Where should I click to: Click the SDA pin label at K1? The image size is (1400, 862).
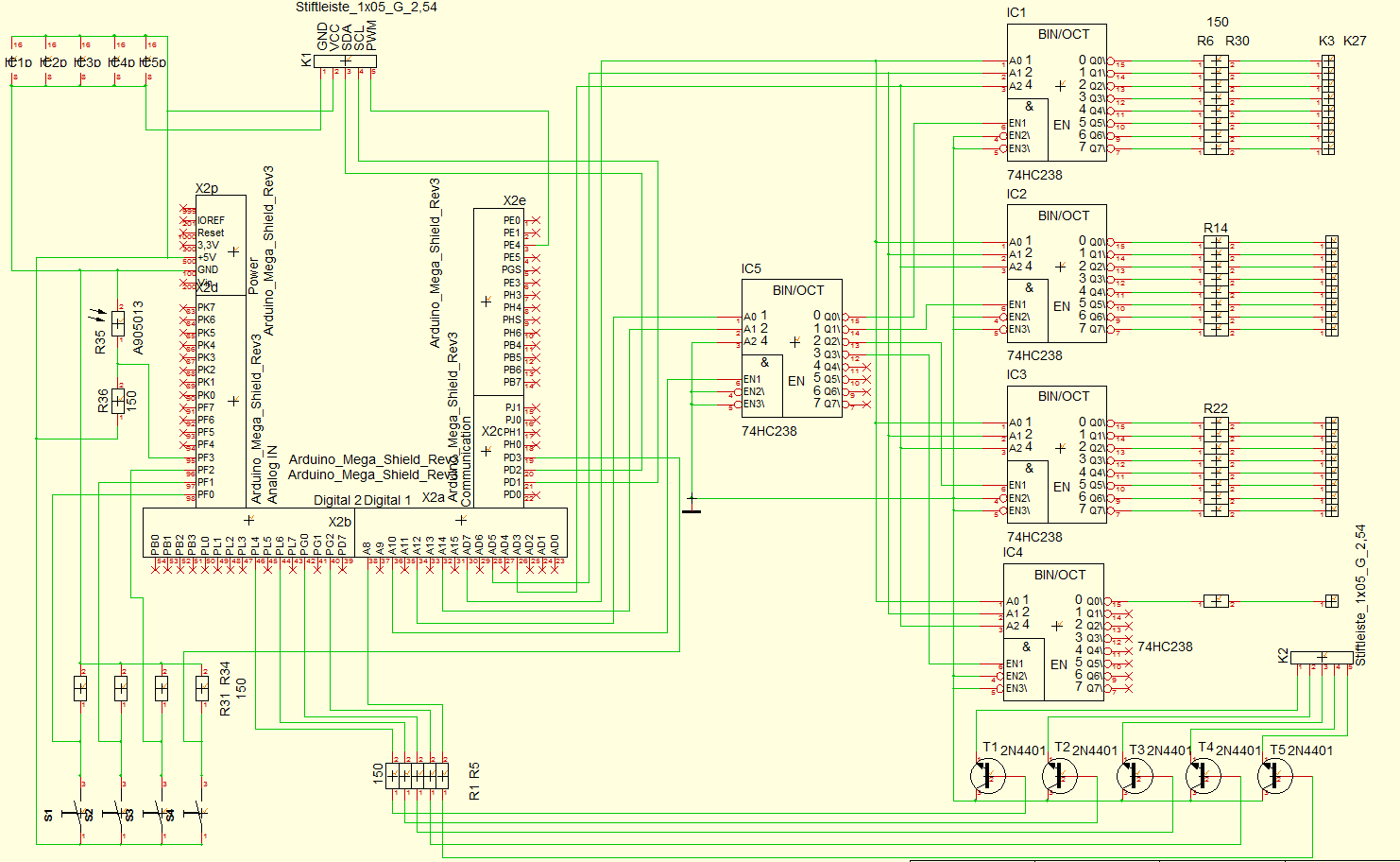347,38
